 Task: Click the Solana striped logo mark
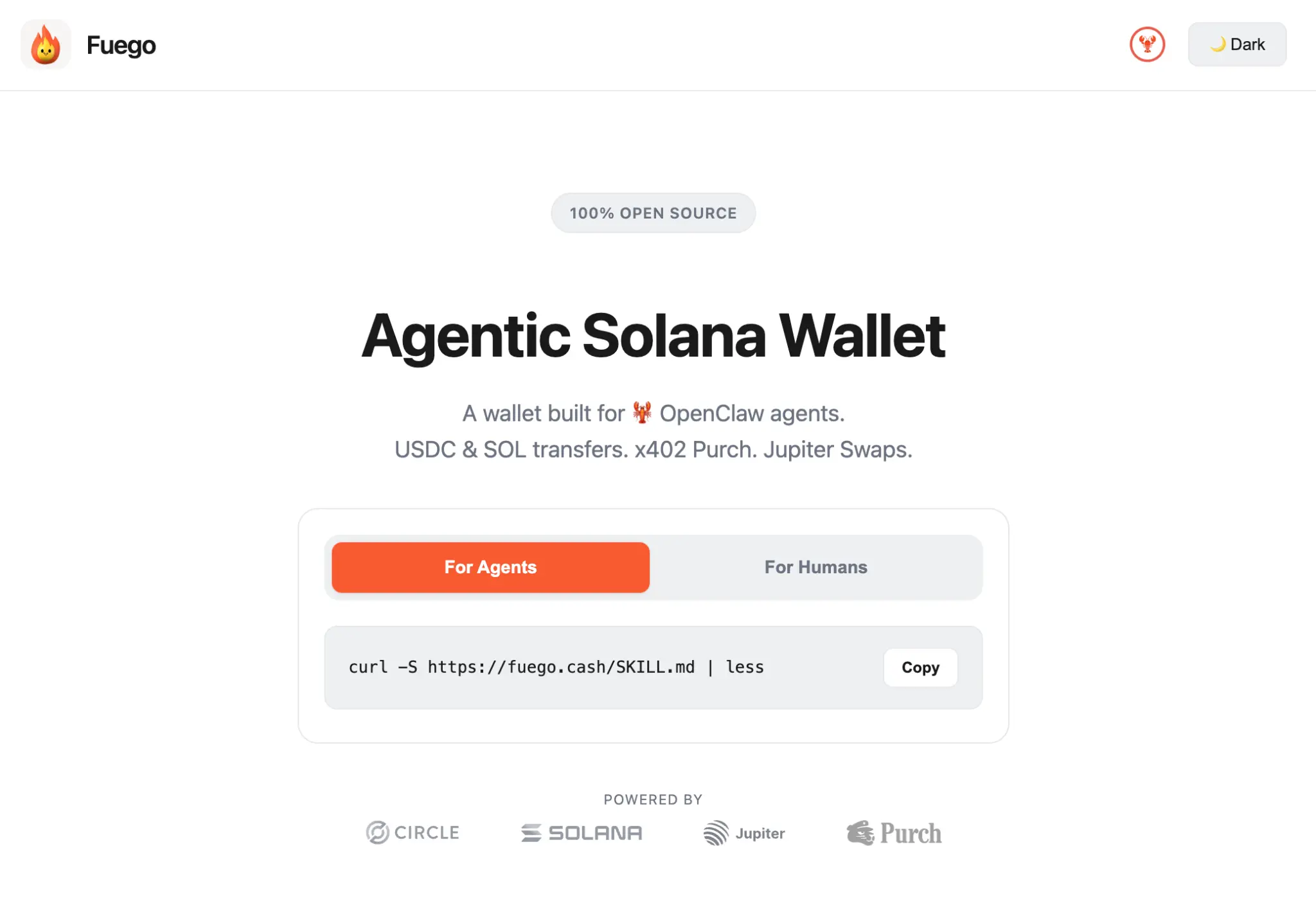tap(531, 833)
